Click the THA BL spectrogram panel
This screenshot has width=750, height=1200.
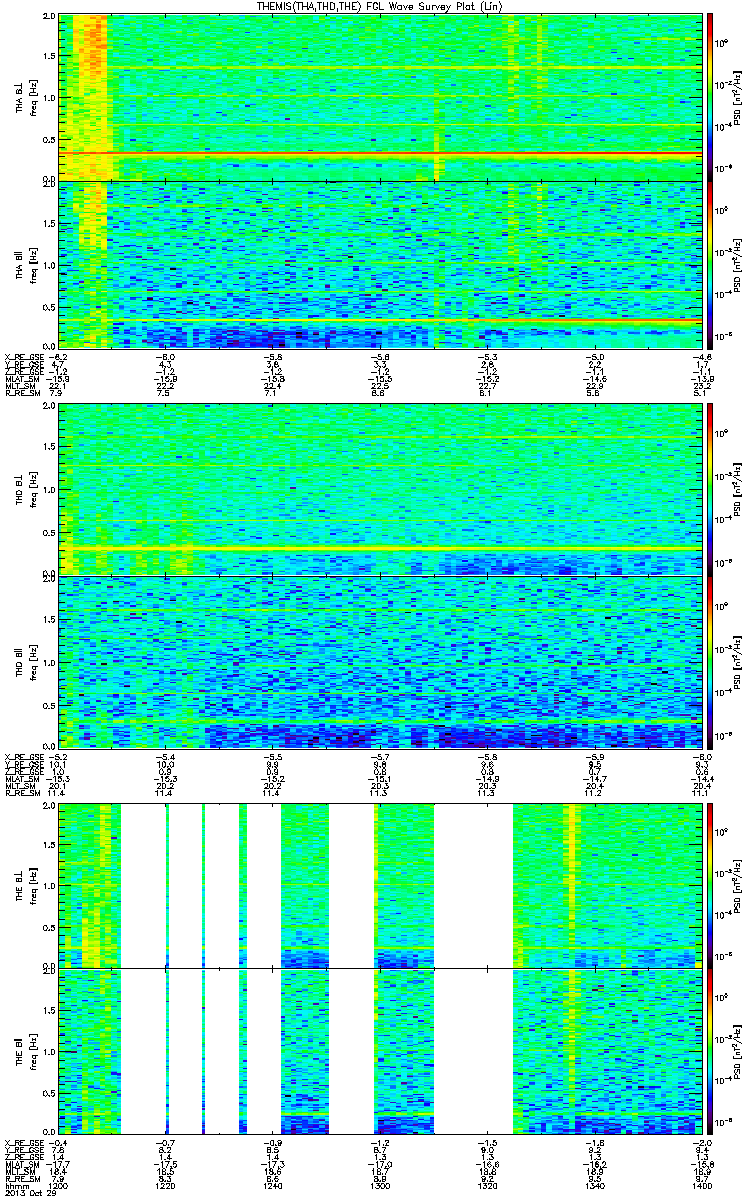tap(381, 97)
